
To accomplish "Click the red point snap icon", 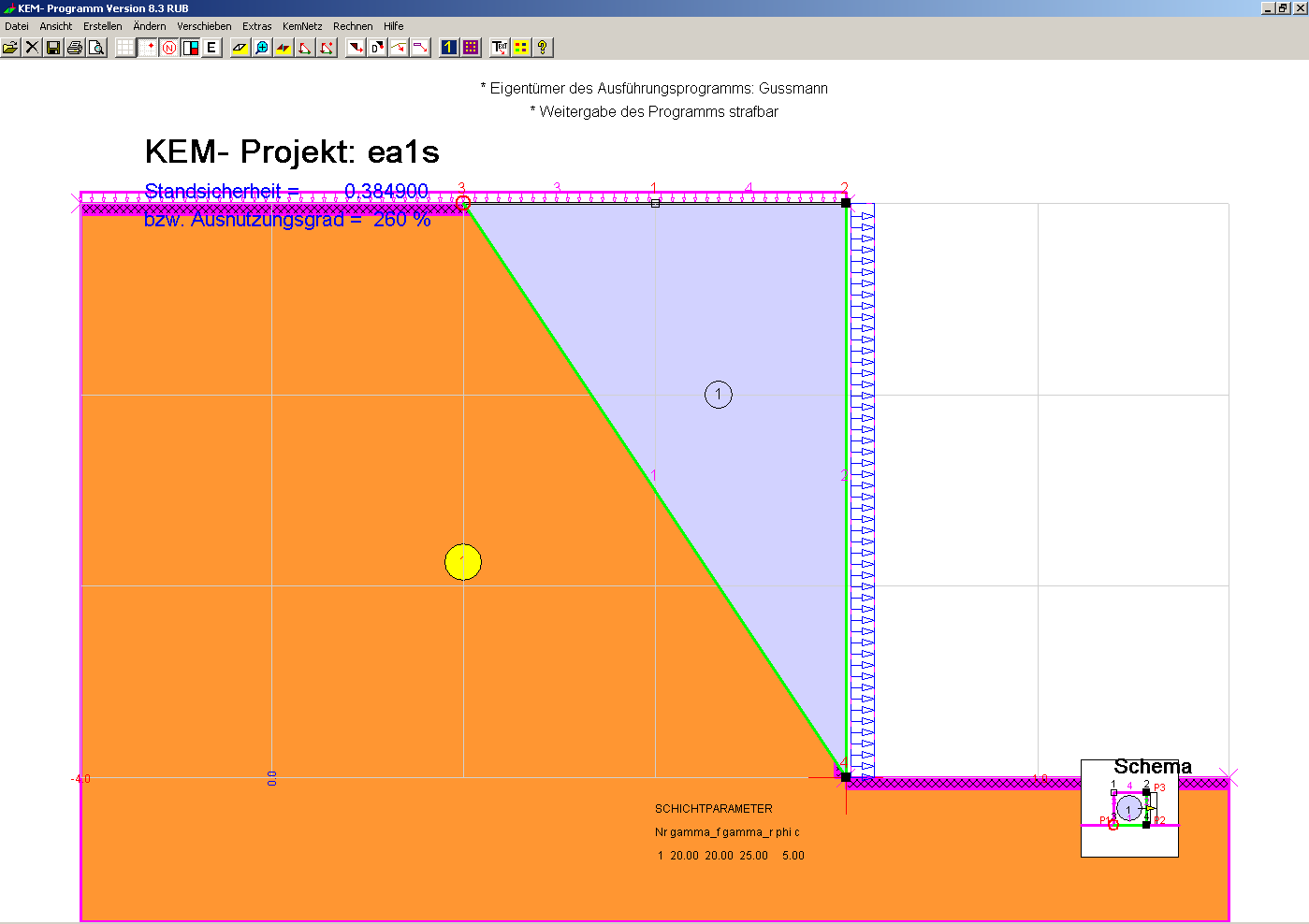I will [x=147, y=47].
